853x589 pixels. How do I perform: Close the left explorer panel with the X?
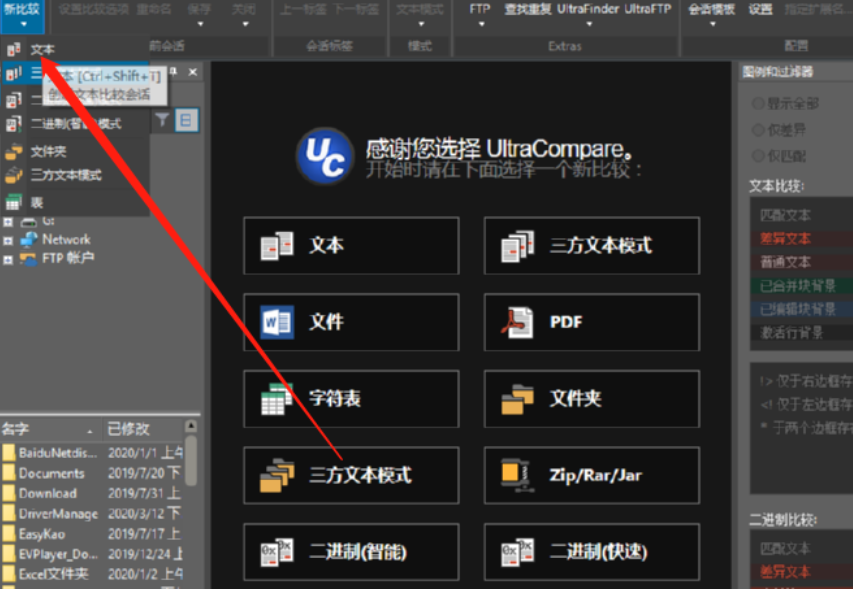193,72
